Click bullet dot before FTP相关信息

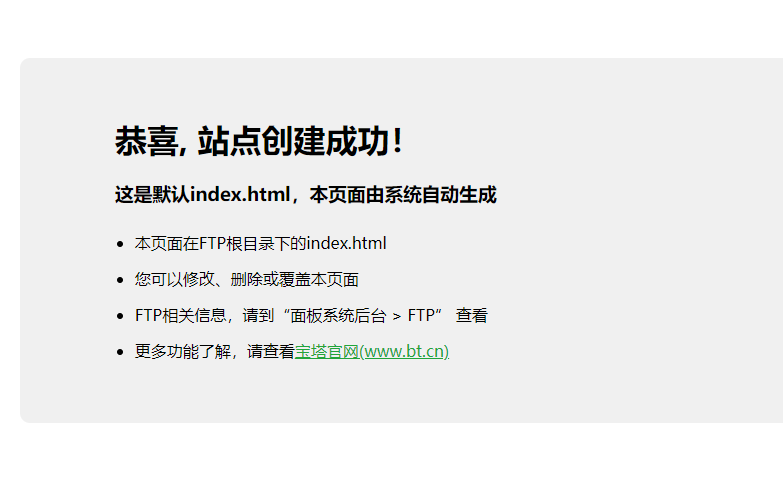(x=120, y=316)
